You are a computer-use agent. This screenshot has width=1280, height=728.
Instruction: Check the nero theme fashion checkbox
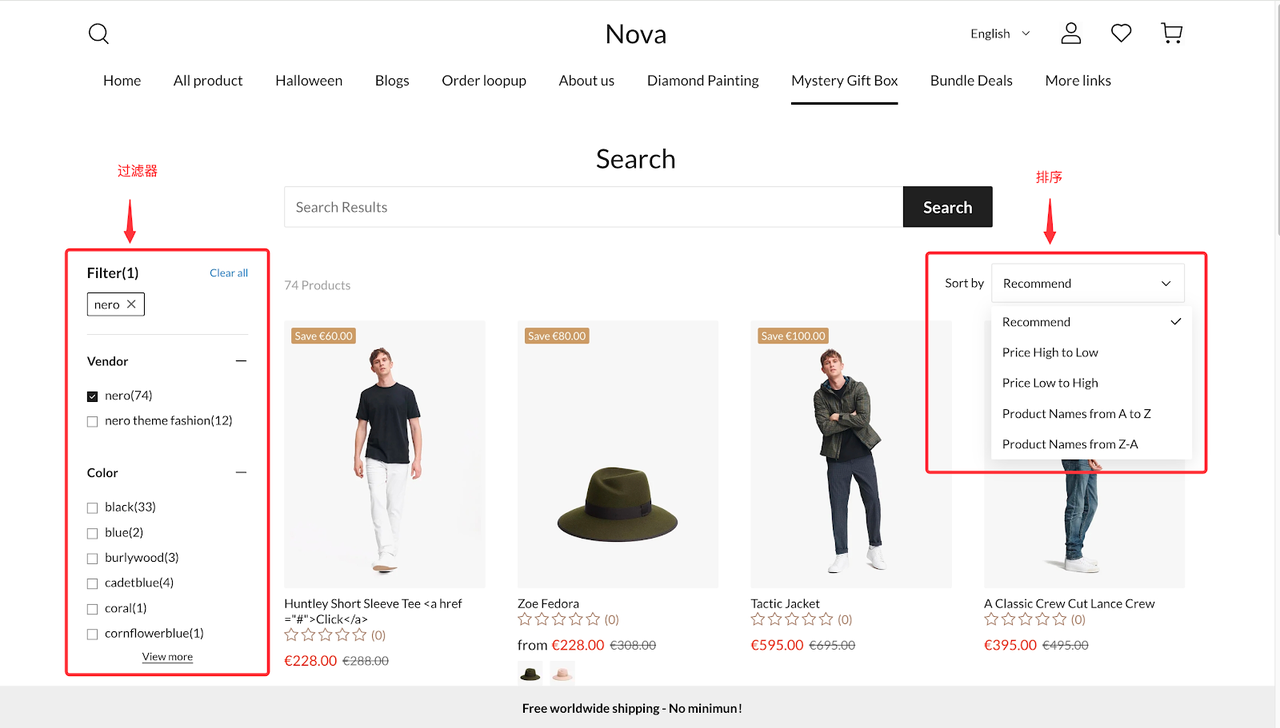[x=93, y=421]
